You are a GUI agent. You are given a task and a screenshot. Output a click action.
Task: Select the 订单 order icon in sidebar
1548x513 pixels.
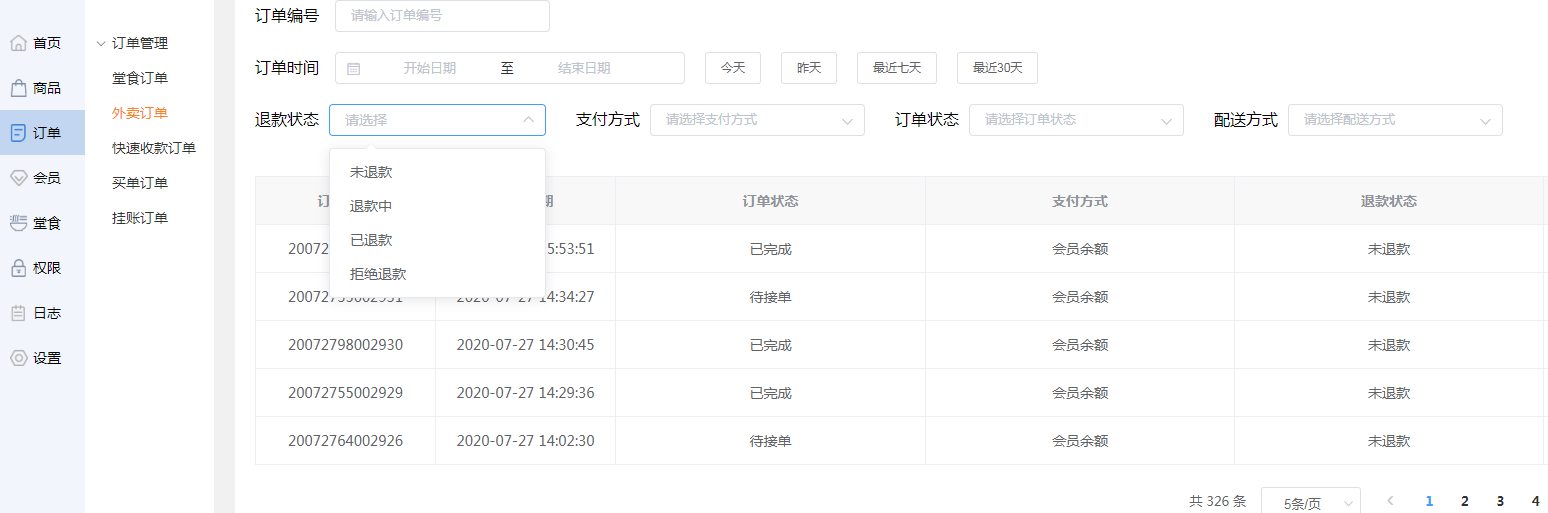click(18, 133)
